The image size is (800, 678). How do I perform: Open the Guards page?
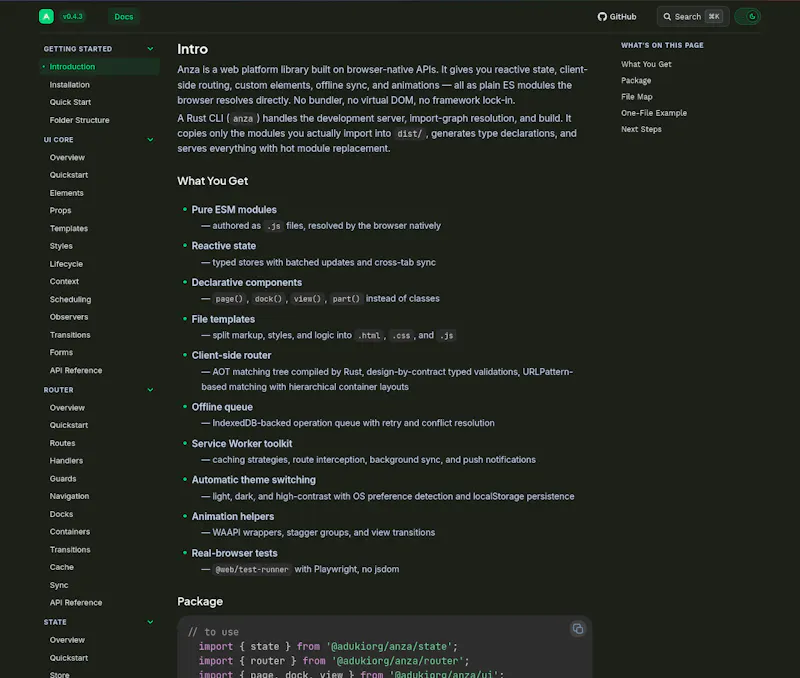pos(63,479)
